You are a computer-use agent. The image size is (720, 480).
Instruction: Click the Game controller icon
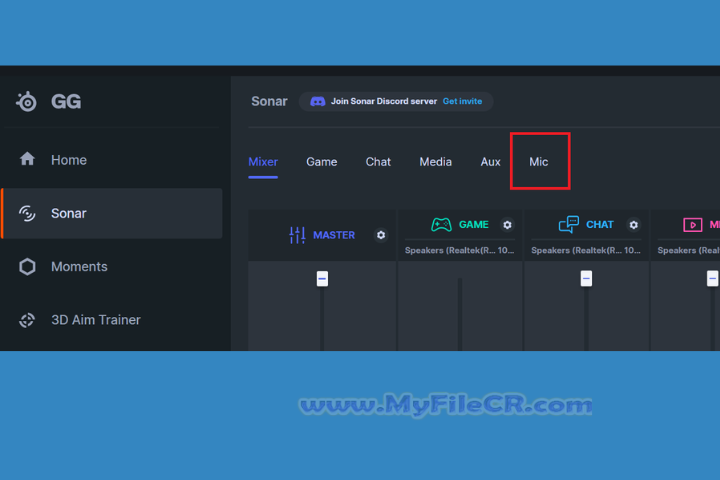pyautogui.click(x=441, y=225)
